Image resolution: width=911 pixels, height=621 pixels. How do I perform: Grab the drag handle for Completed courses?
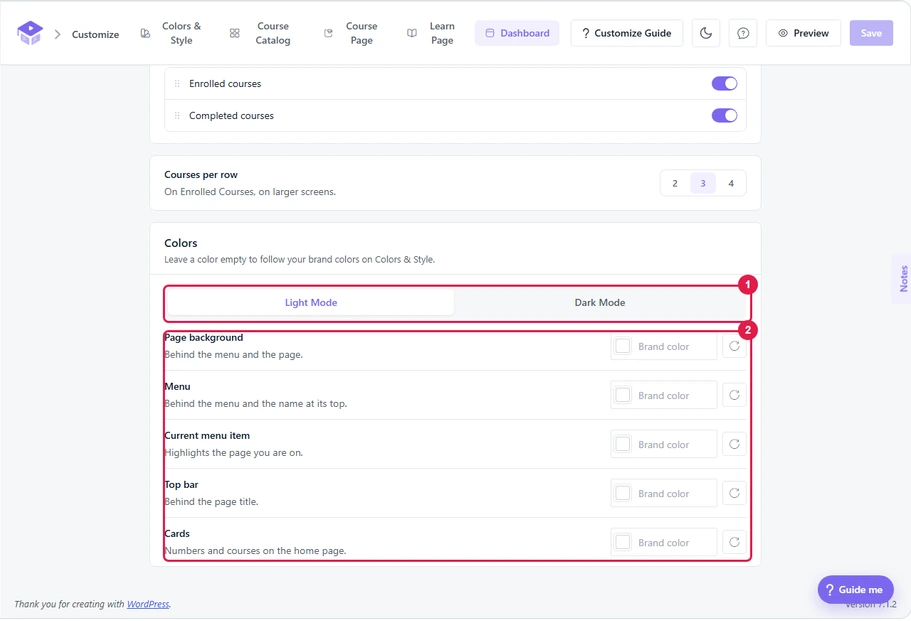pos(177,116)
